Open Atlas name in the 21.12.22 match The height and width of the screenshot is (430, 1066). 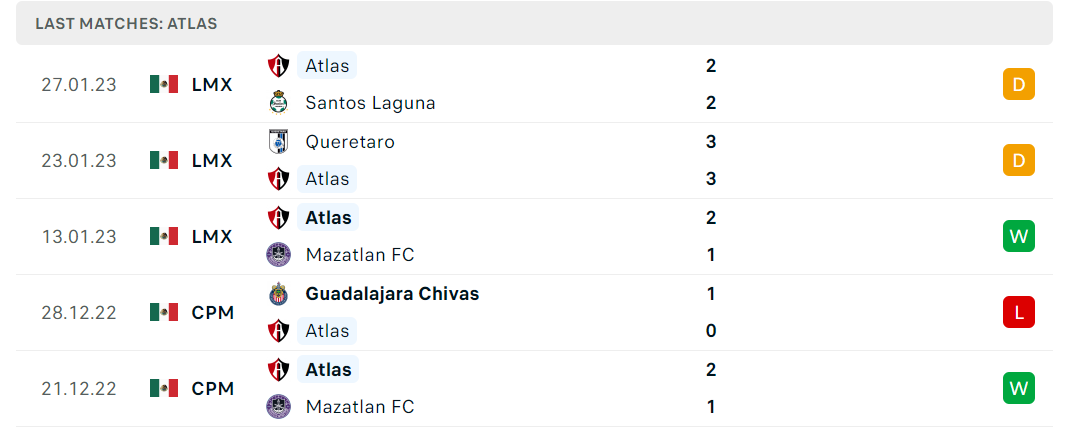coord(328,369)
